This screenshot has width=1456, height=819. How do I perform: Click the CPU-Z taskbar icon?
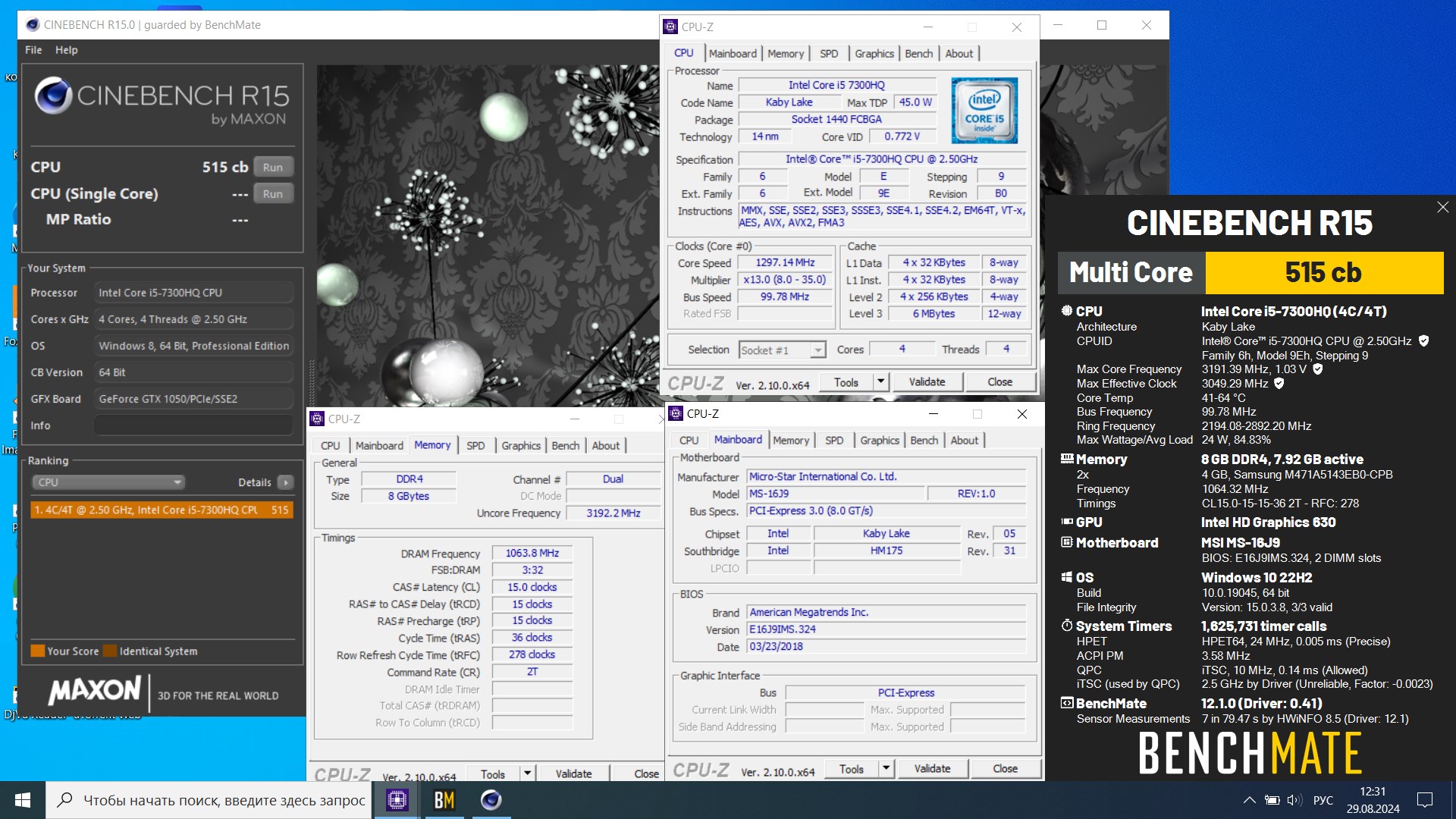[x=397, y=800]
